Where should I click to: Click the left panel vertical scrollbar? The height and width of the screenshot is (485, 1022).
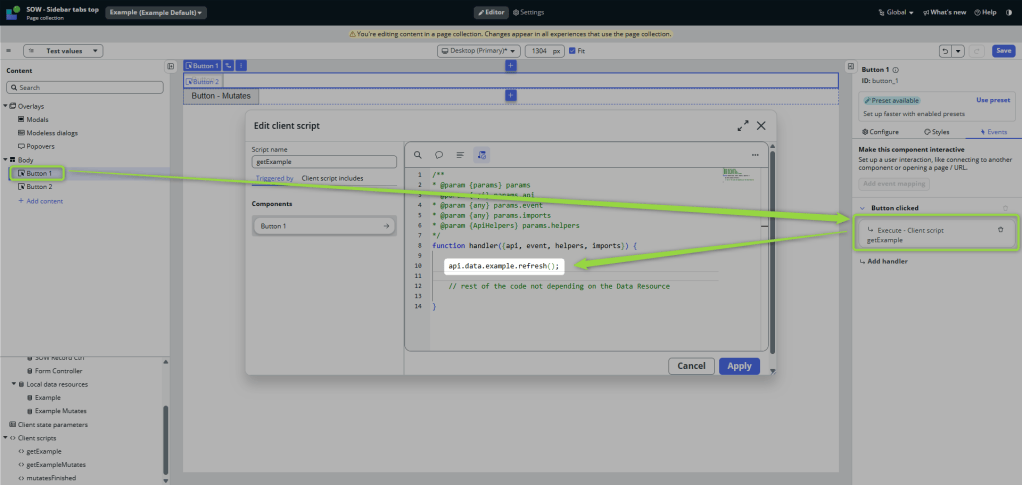point(166,439)
